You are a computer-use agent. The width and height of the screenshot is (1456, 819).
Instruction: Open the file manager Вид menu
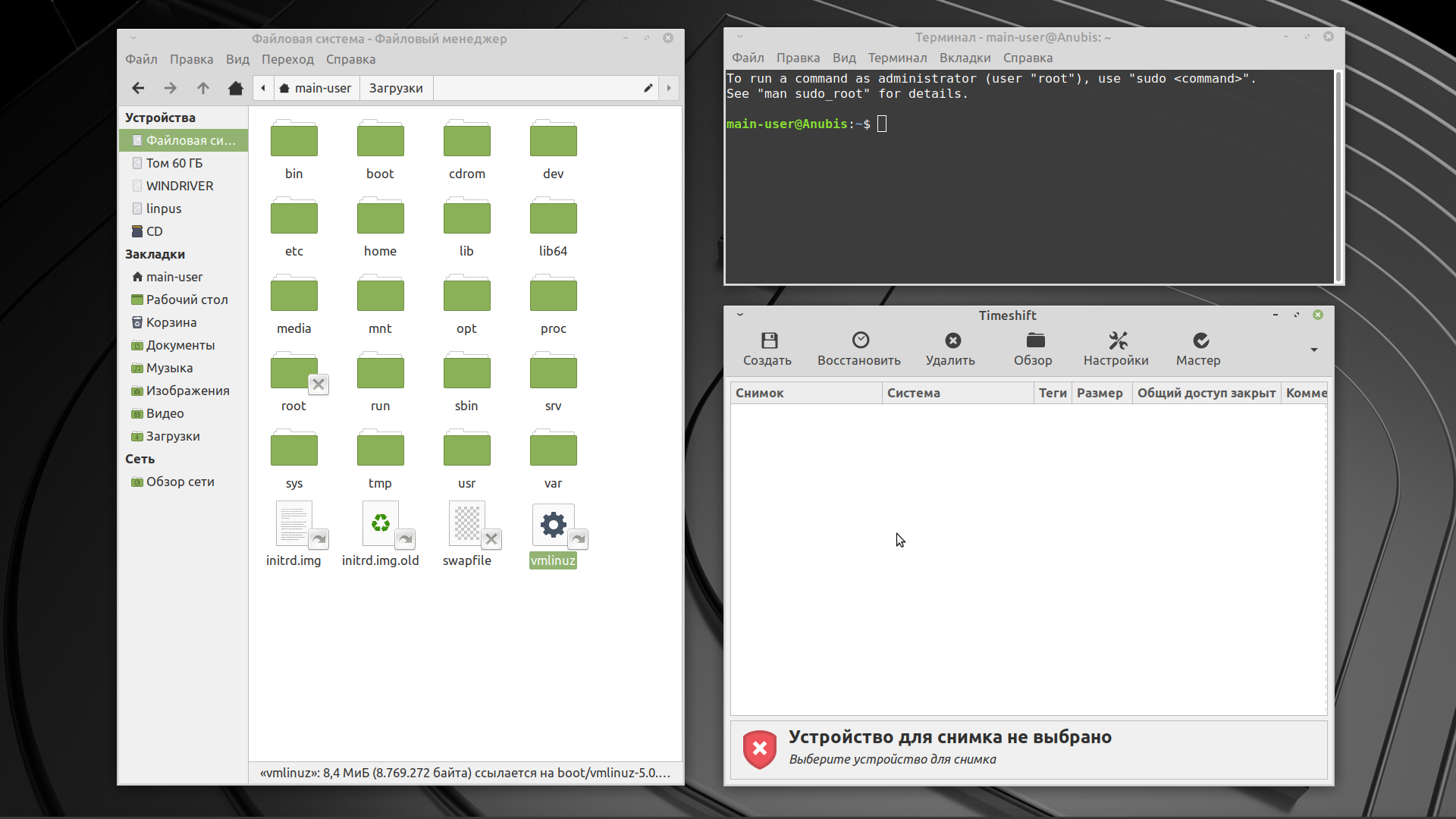[237, 59]
